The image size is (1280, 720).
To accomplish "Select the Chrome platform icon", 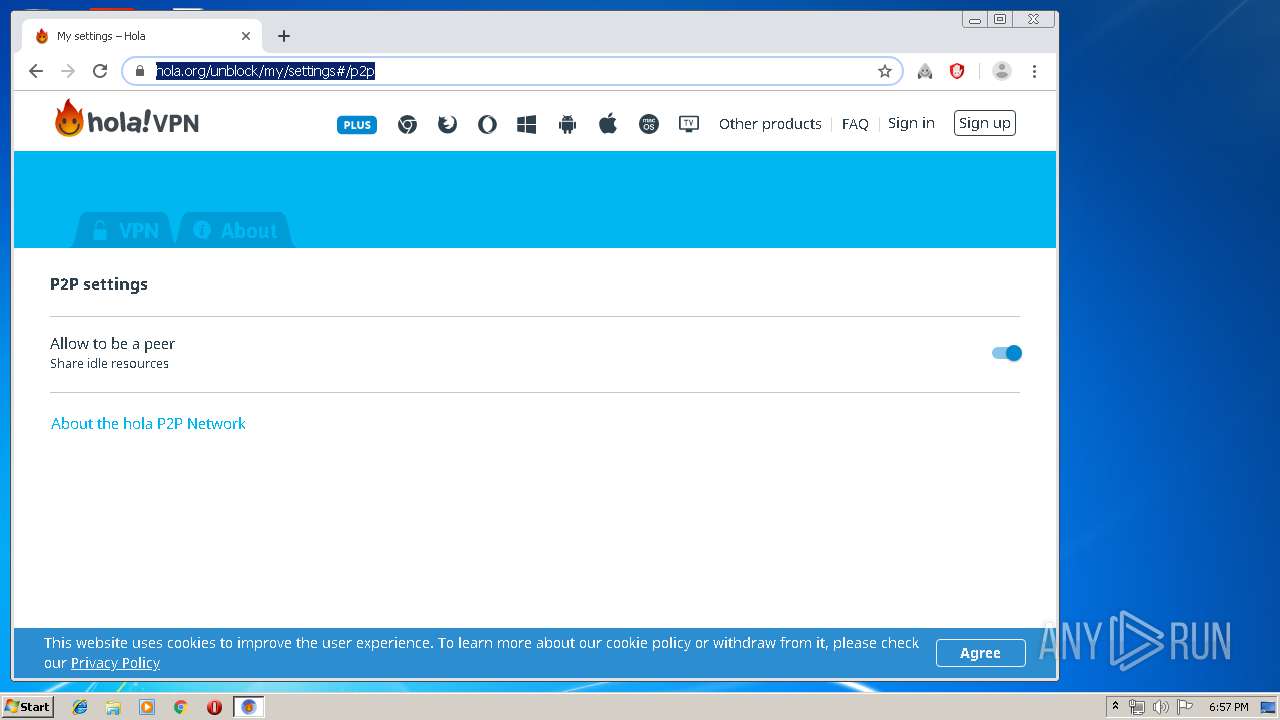I will pyautogui.click(x=407, y=125).
